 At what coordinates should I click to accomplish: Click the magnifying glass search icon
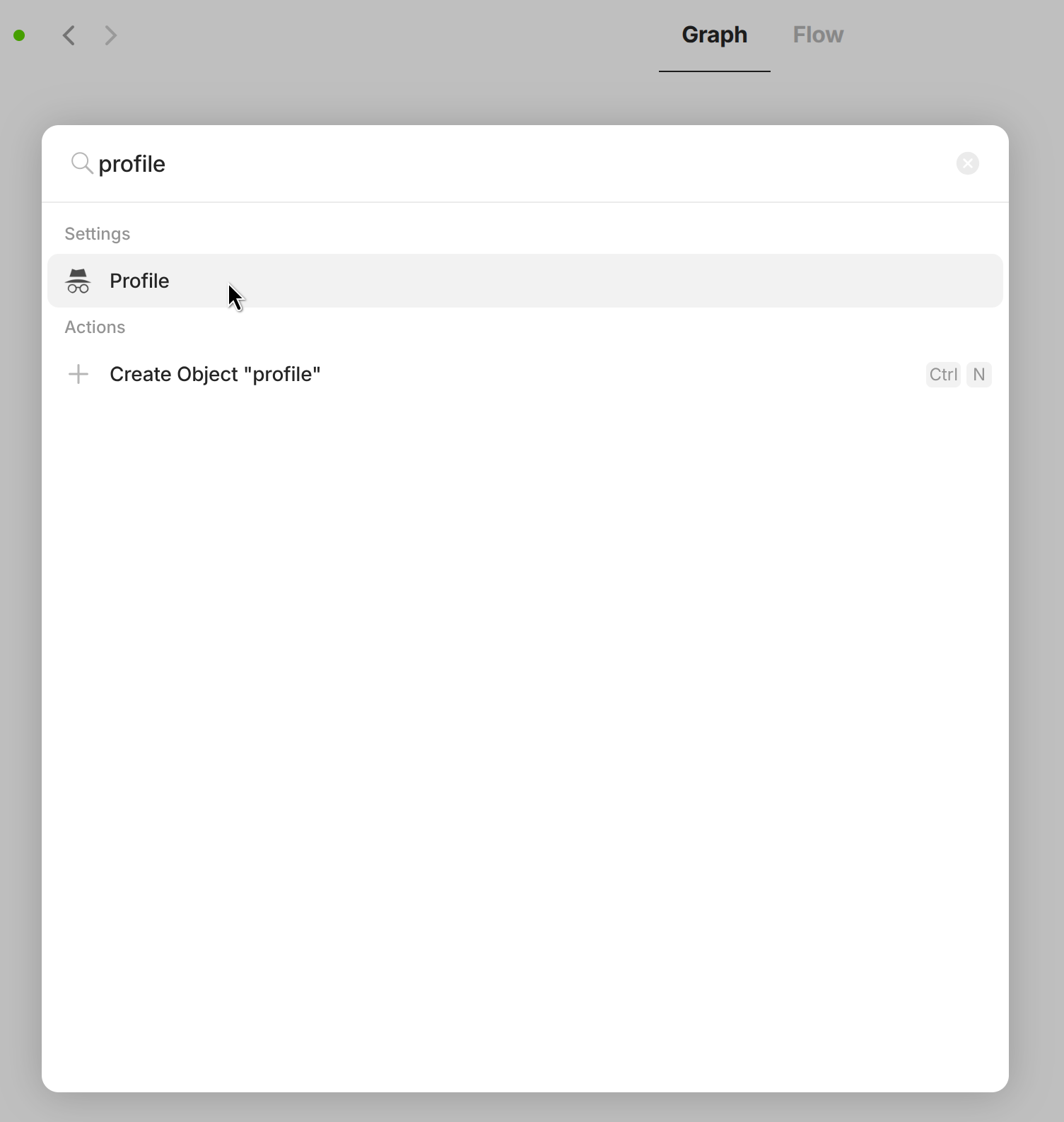click(x=82, y=163)
